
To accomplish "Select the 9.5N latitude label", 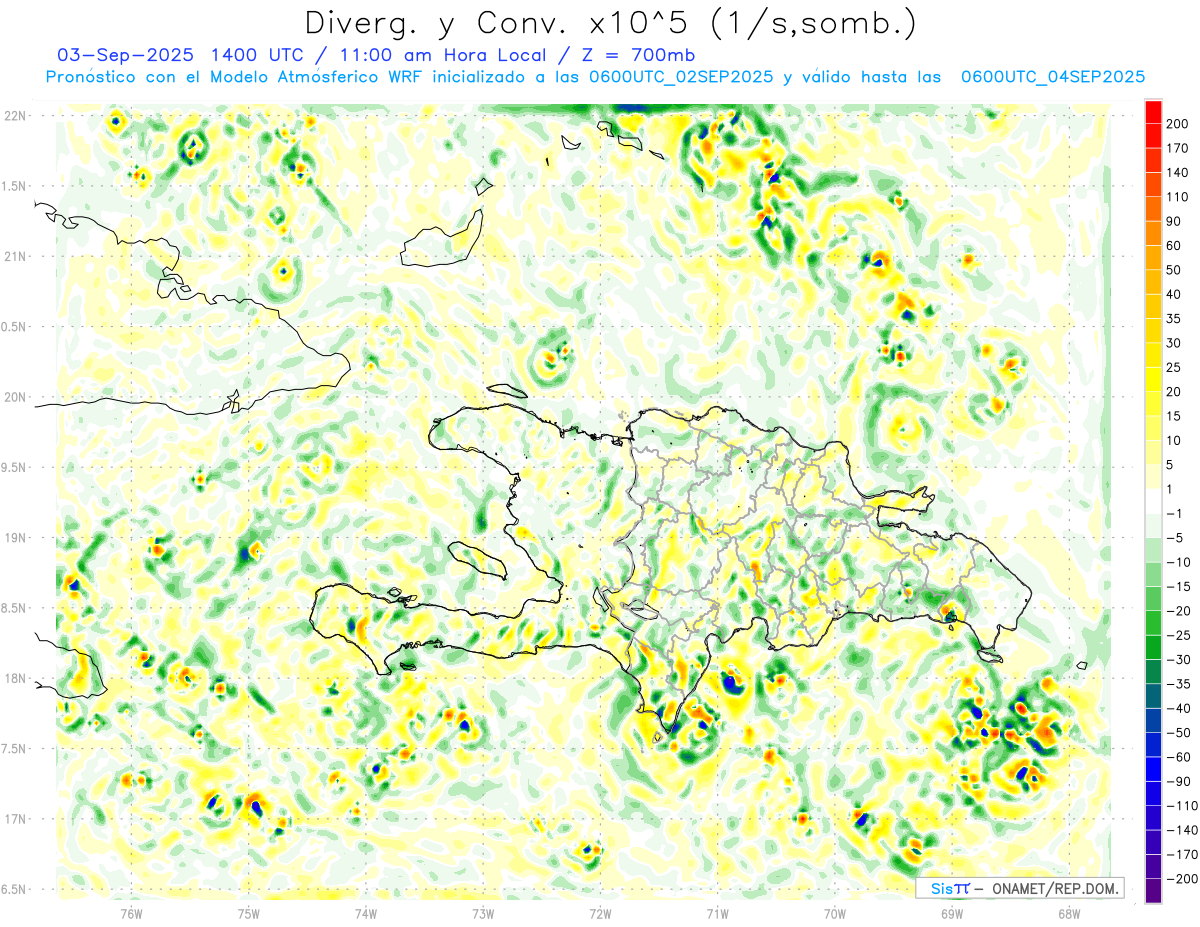I will click(14, 468).
